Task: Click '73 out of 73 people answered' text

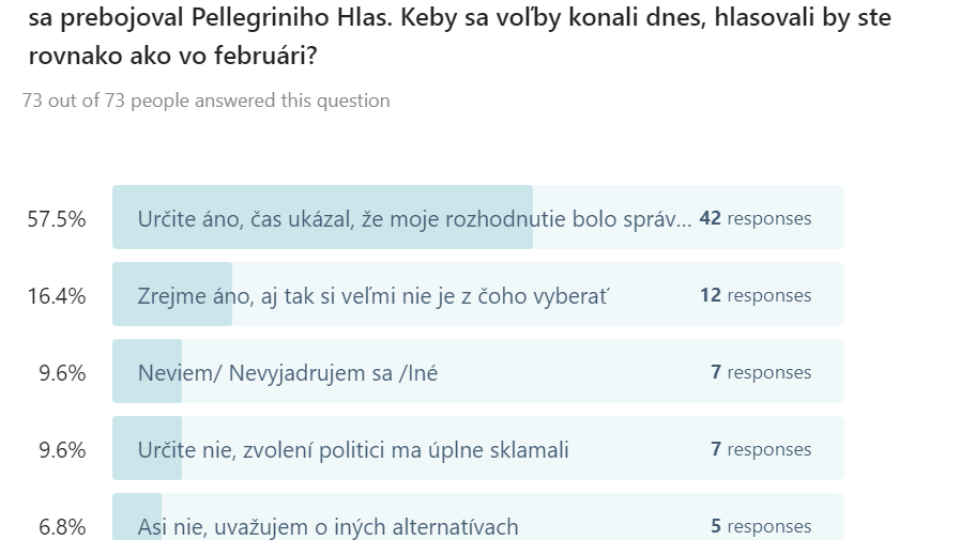Action: click(206, 100)
